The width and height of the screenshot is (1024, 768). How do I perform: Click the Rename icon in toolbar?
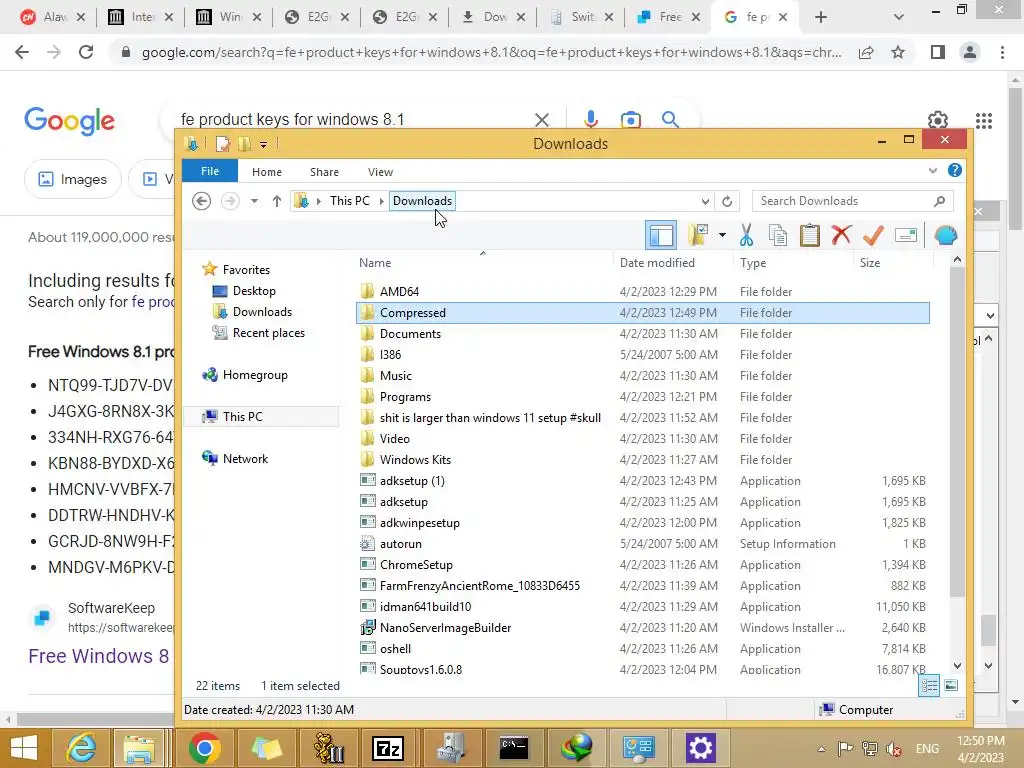click(x=906, y=235)
